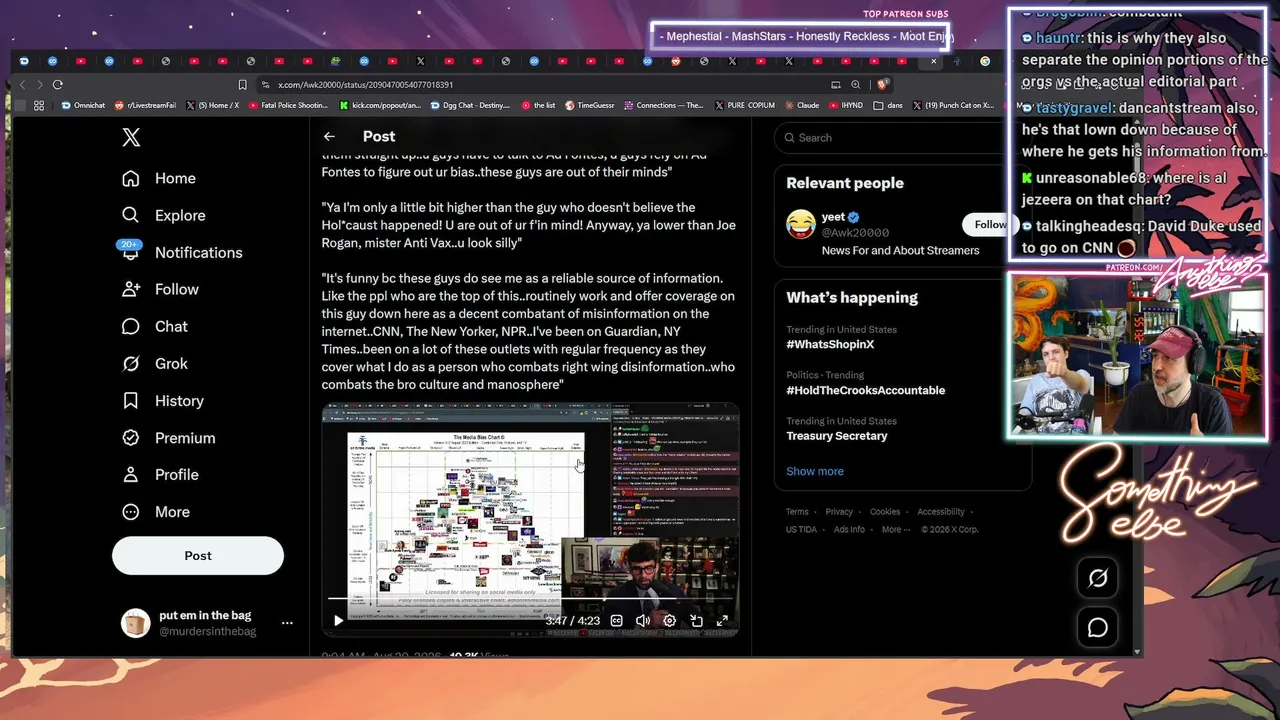1280x720 pixels.
Task: Open the Dgg Chat - Destiny bookmark
Action: pos(469,105)
